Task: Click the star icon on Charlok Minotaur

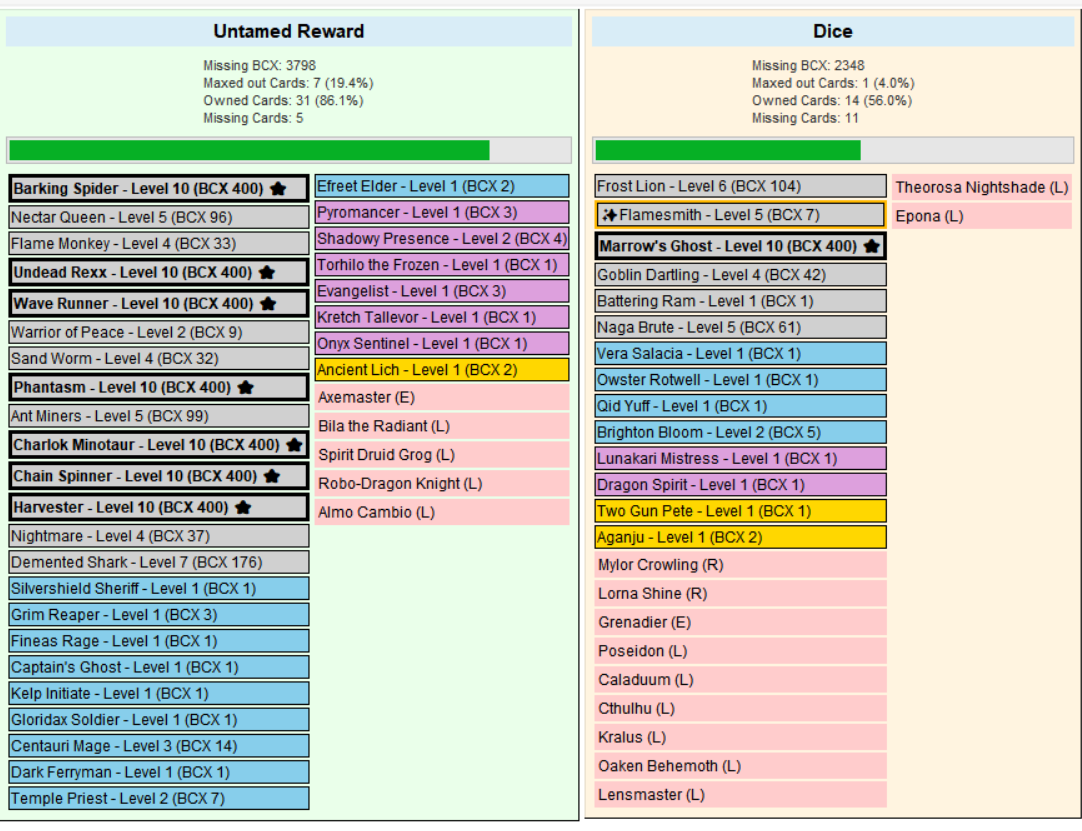Action: (295, 444)
